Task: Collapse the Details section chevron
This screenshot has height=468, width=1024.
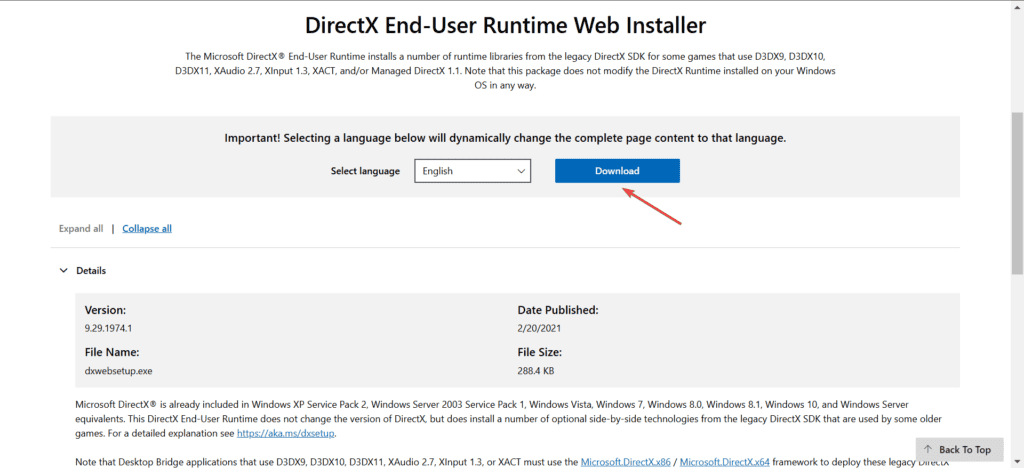Action: (x=63, y=270)
